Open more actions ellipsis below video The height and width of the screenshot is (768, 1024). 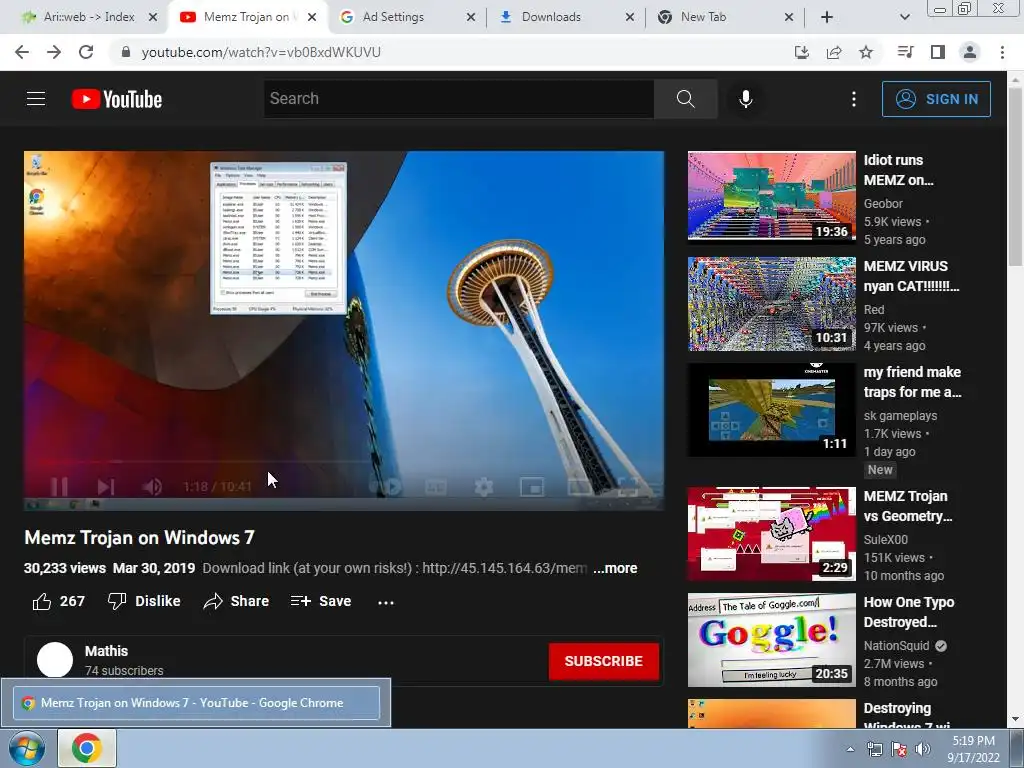pyautogui.click(x=386, y=602)
